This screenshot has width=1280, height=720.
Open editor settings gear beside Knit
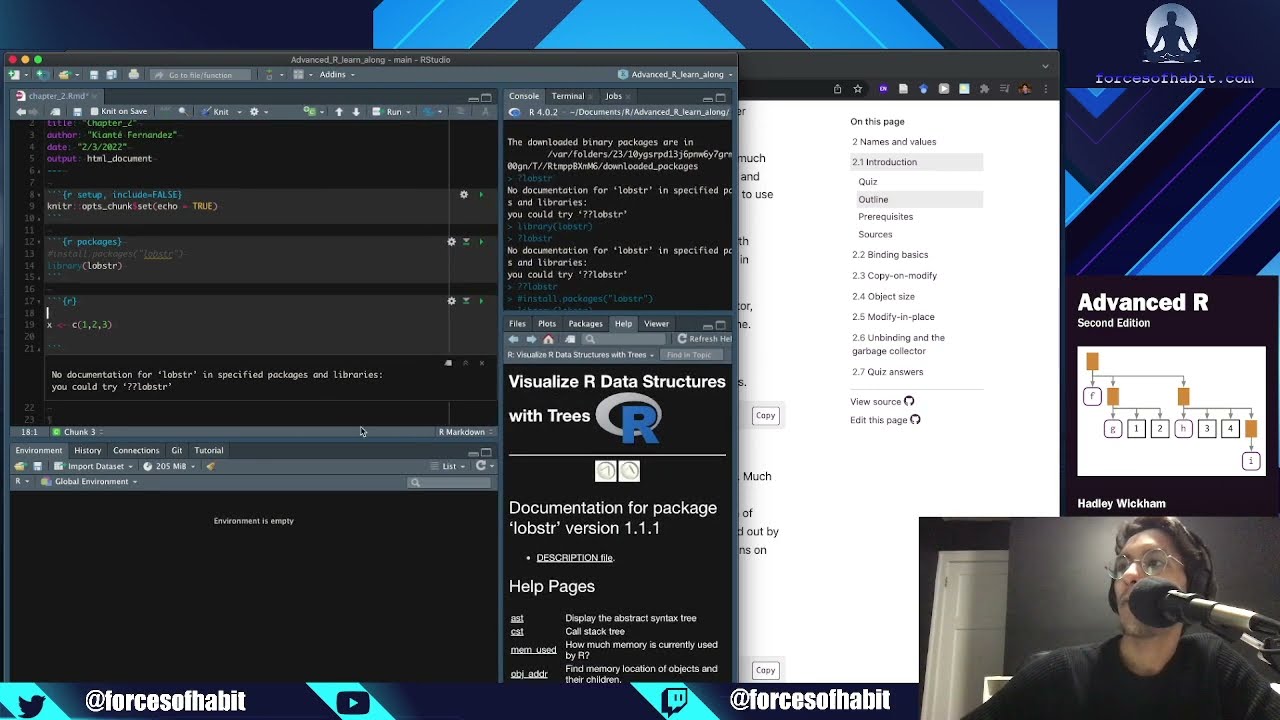click(x=254, y=112)
